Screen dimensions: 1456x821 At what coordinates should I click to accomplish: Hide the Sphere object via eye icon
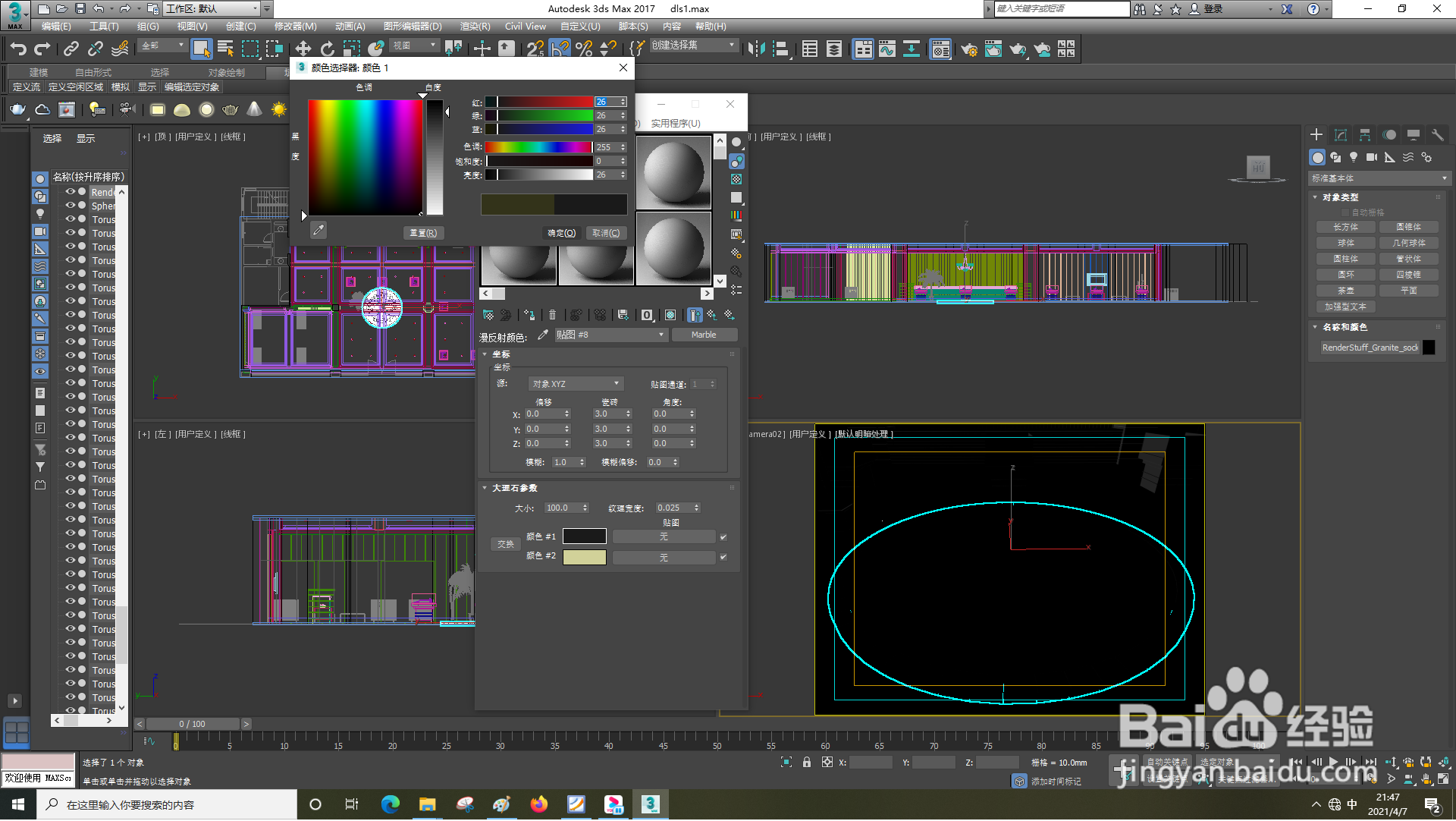70,206
